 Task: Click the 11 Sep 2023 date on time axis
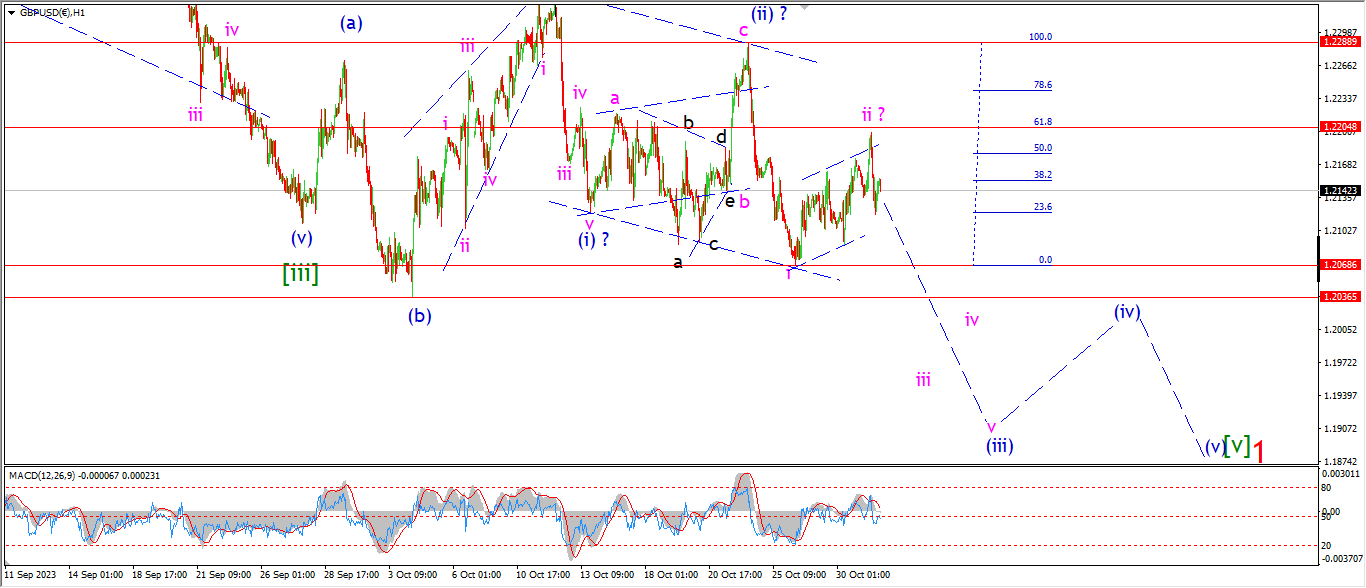point(27,575)
